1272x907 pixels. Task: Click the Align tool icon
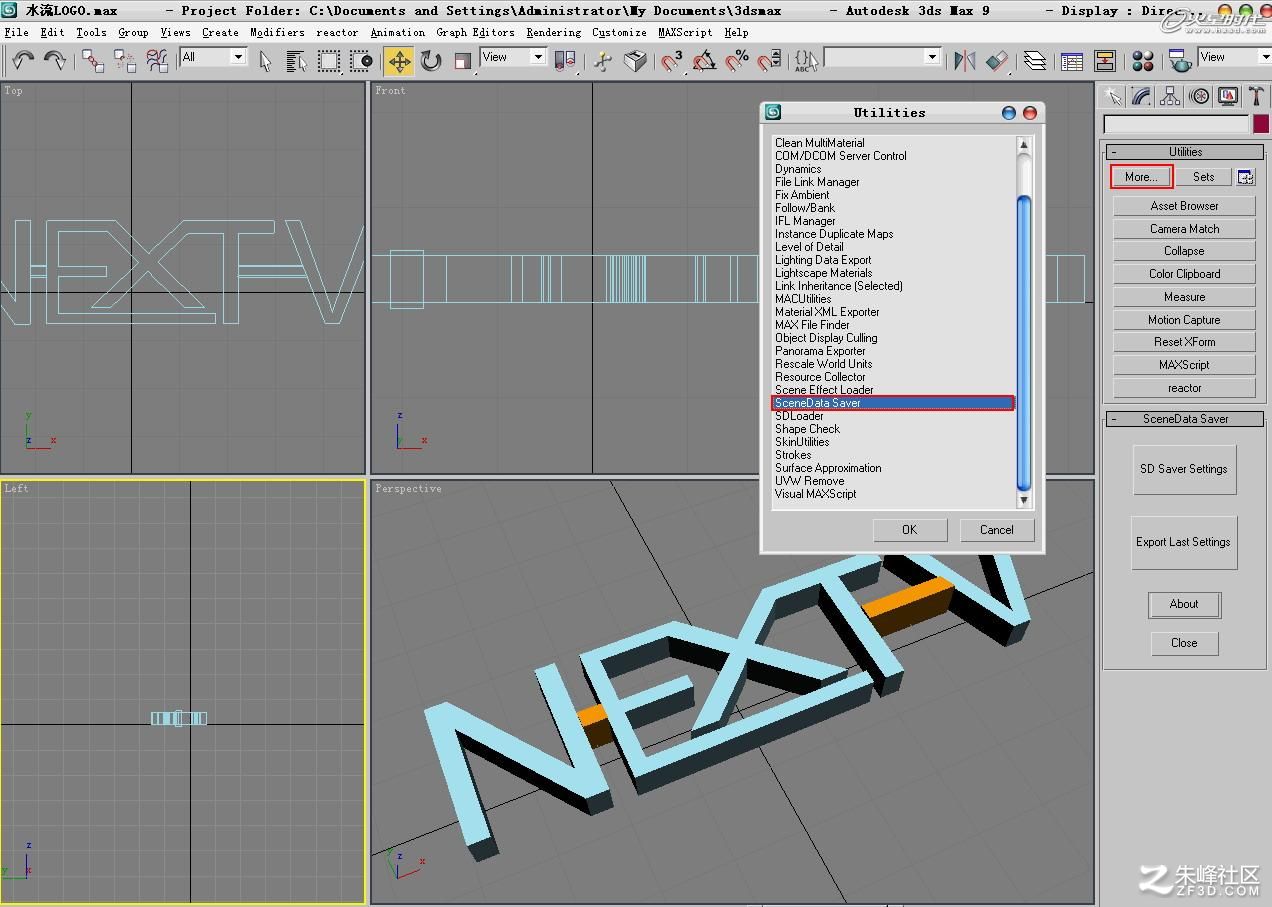tap(996, 61)
